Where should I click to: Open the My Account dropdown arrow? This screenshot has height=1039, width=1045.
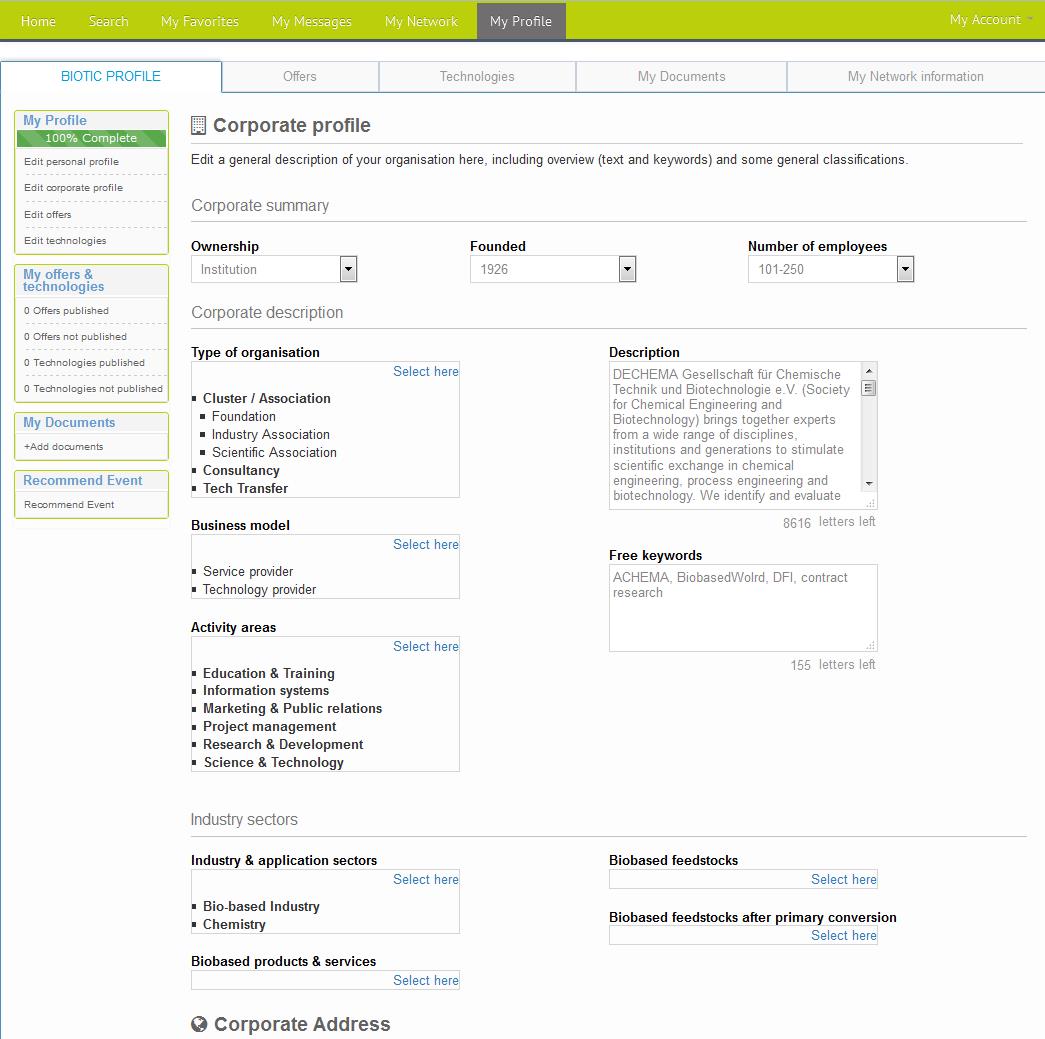[x=1030, y=19]
